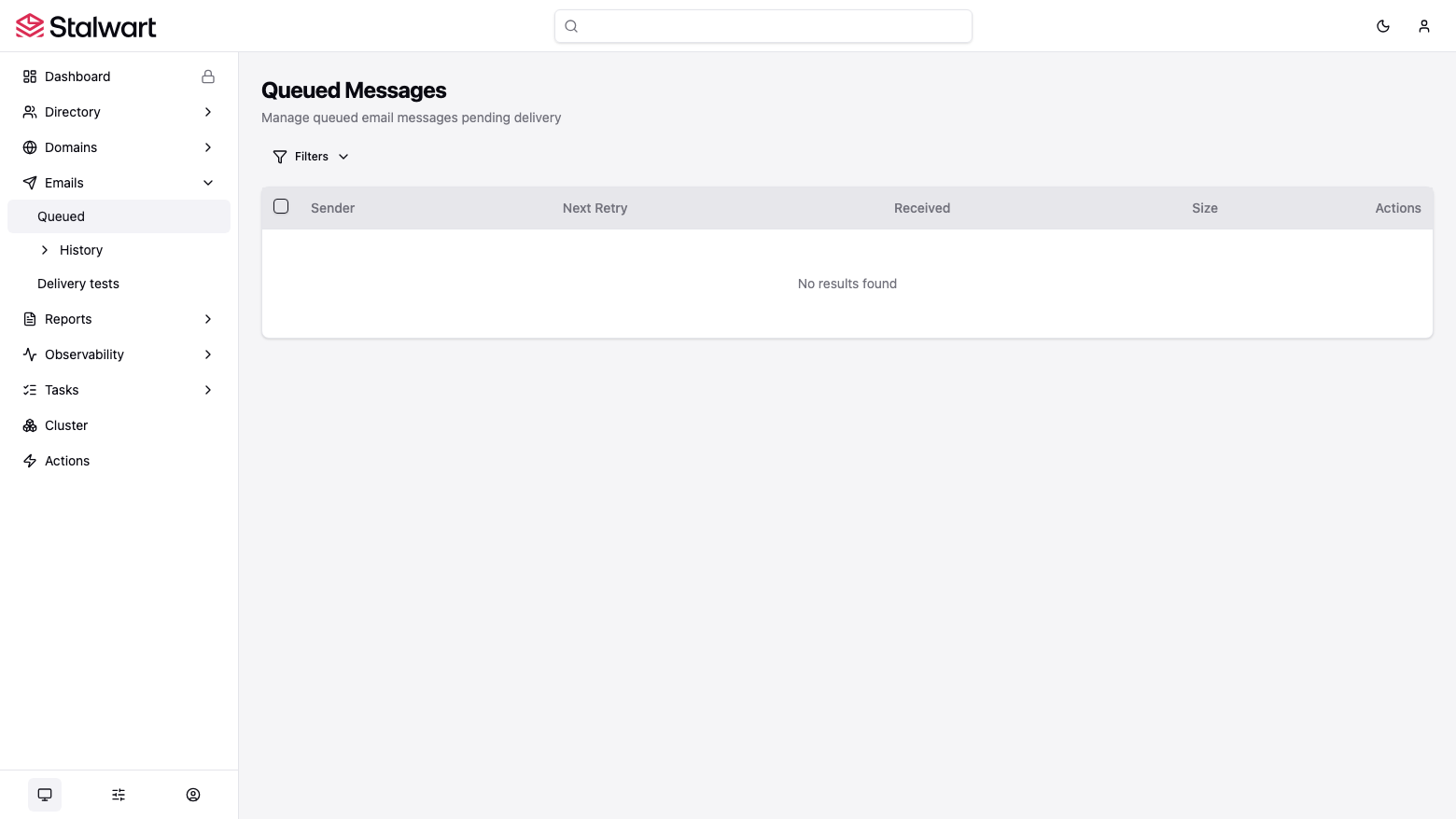The height and width of the screenshot is (819, 1456).
Task: Expand the Reports chevron
Action: 208,319
